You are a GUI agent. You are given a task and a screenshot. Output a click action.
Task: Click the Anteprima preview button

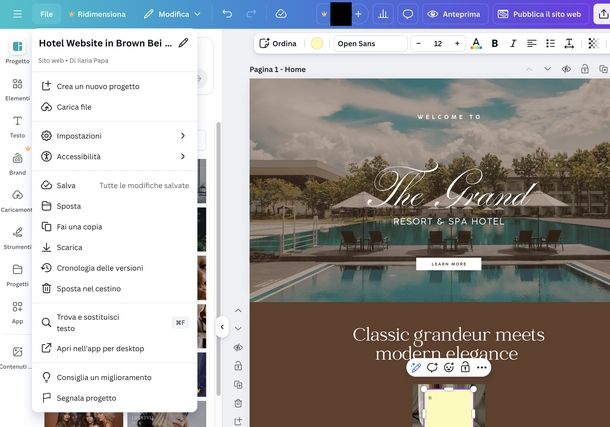pyautogui.click(x=454, y=14)
